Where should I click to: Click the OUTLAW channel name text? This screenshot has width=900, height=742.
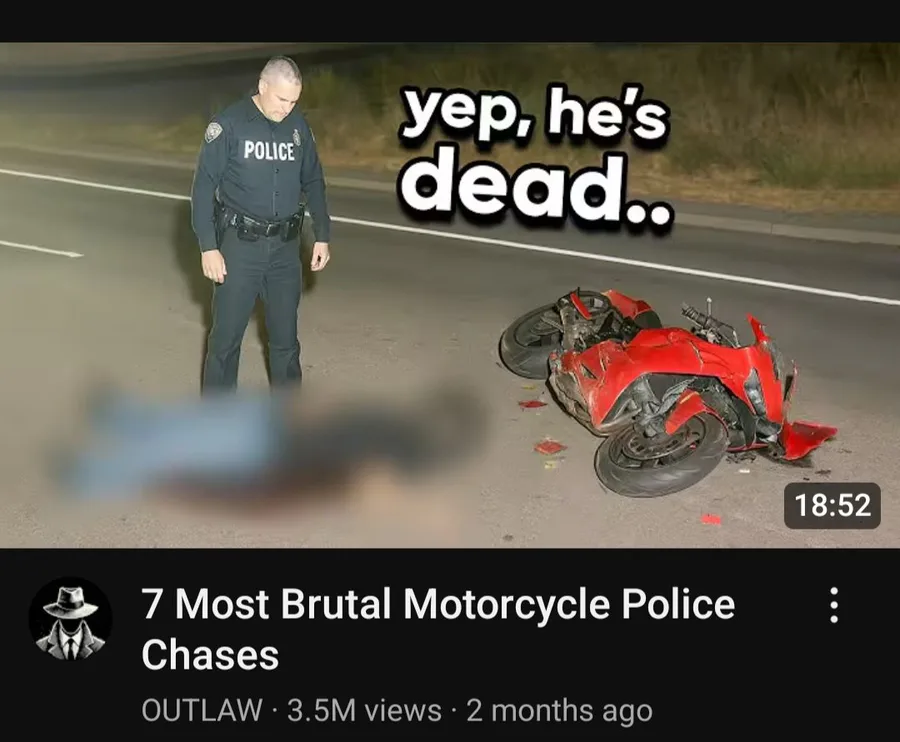coord(202,710)
